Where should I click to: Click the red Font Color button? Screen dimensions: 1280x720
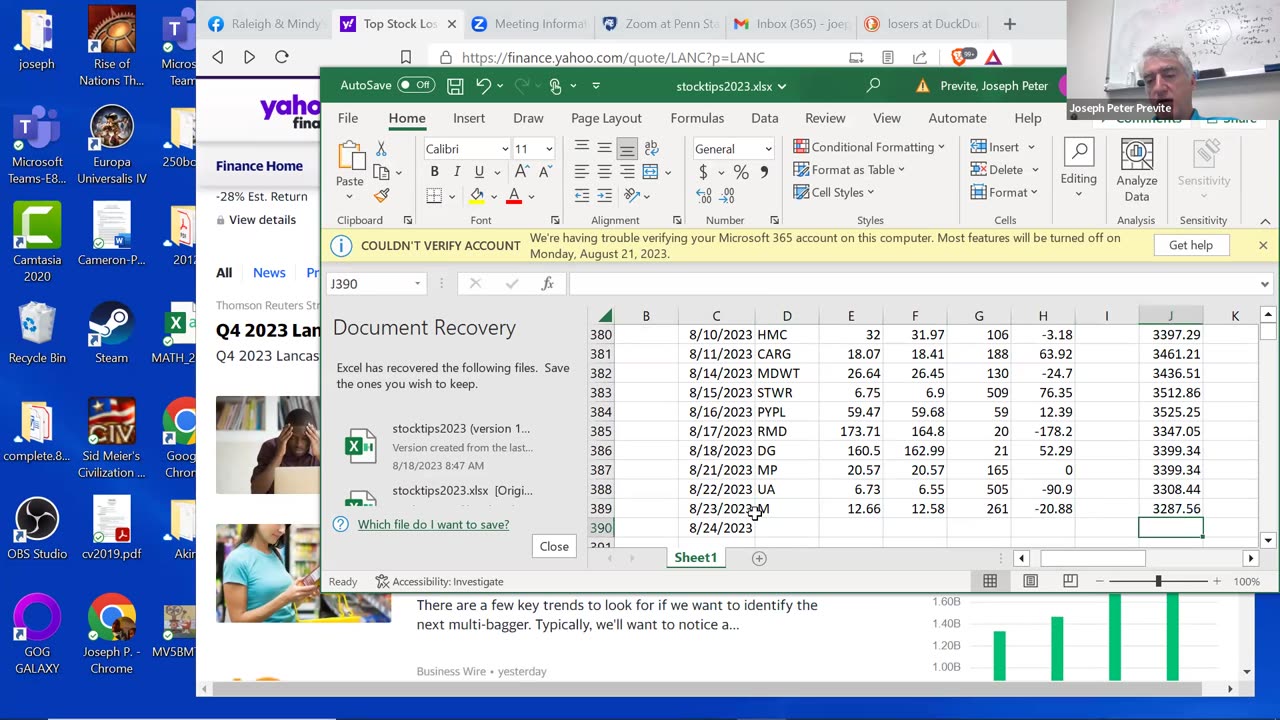514,196
